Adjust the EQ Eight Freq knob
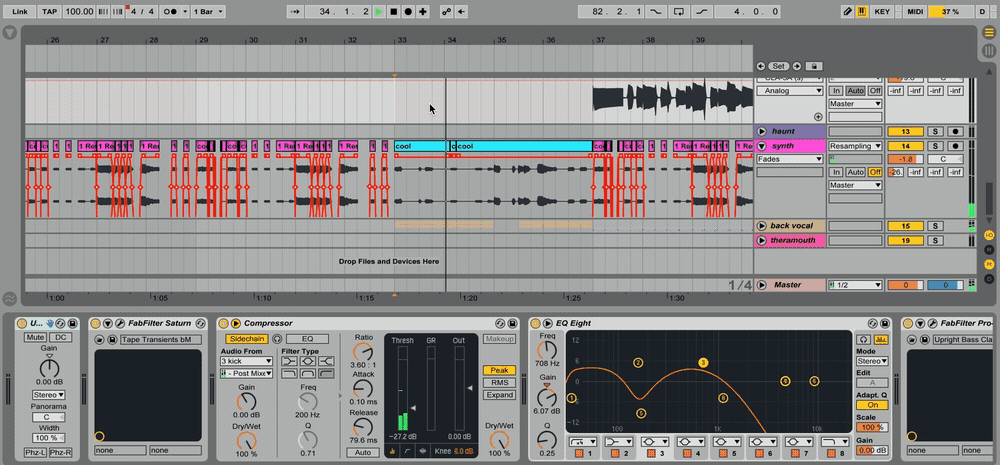Viewport: 1000px width, 465px height. click(547, 350)
